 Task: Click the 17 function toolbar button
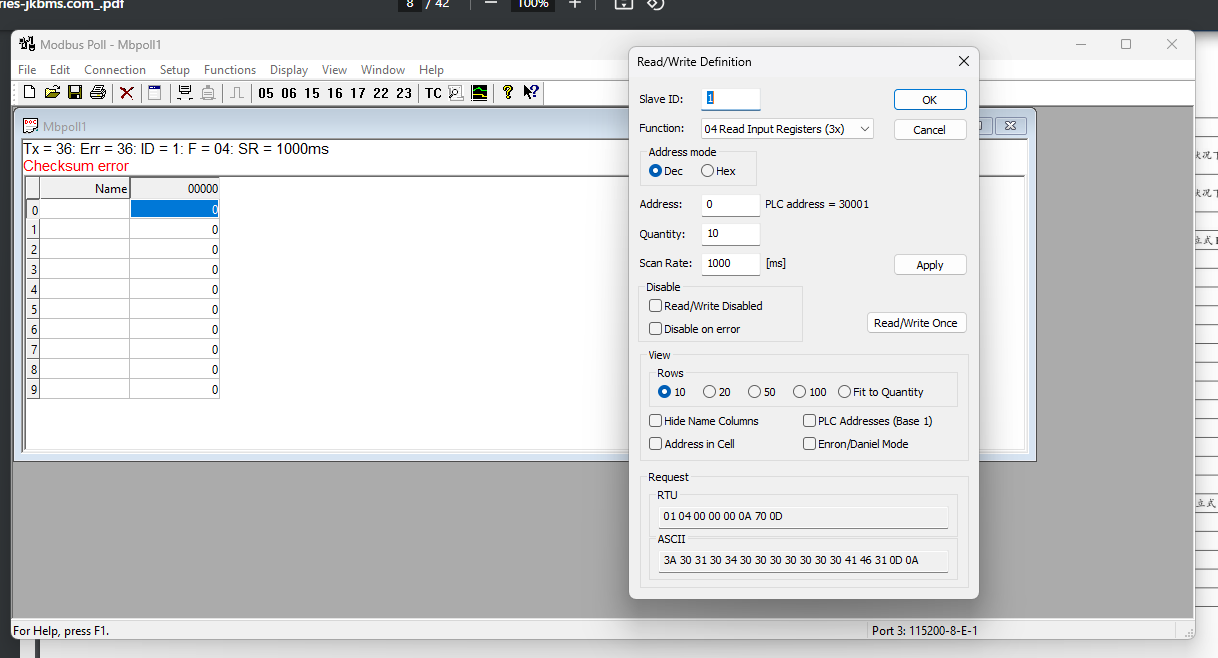[358, 93]
